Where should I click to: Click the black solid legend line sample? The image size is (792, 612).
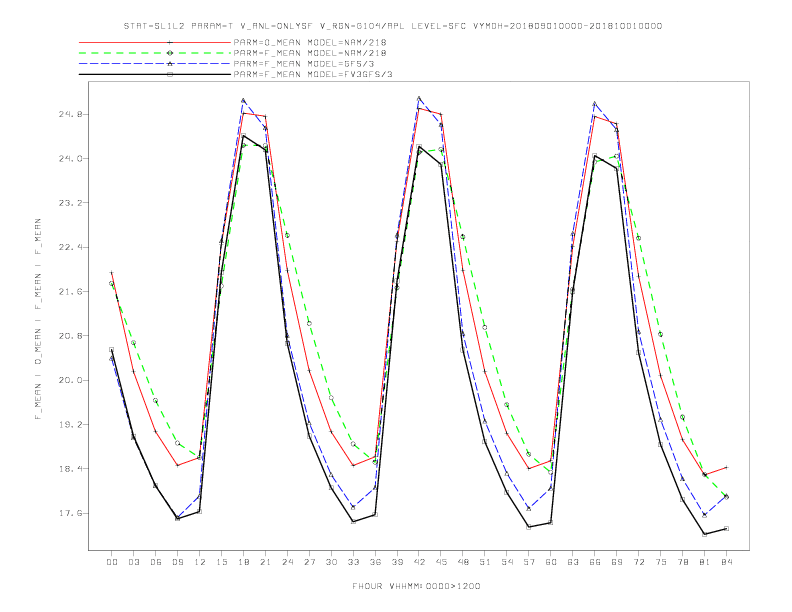tap(155, 74)
